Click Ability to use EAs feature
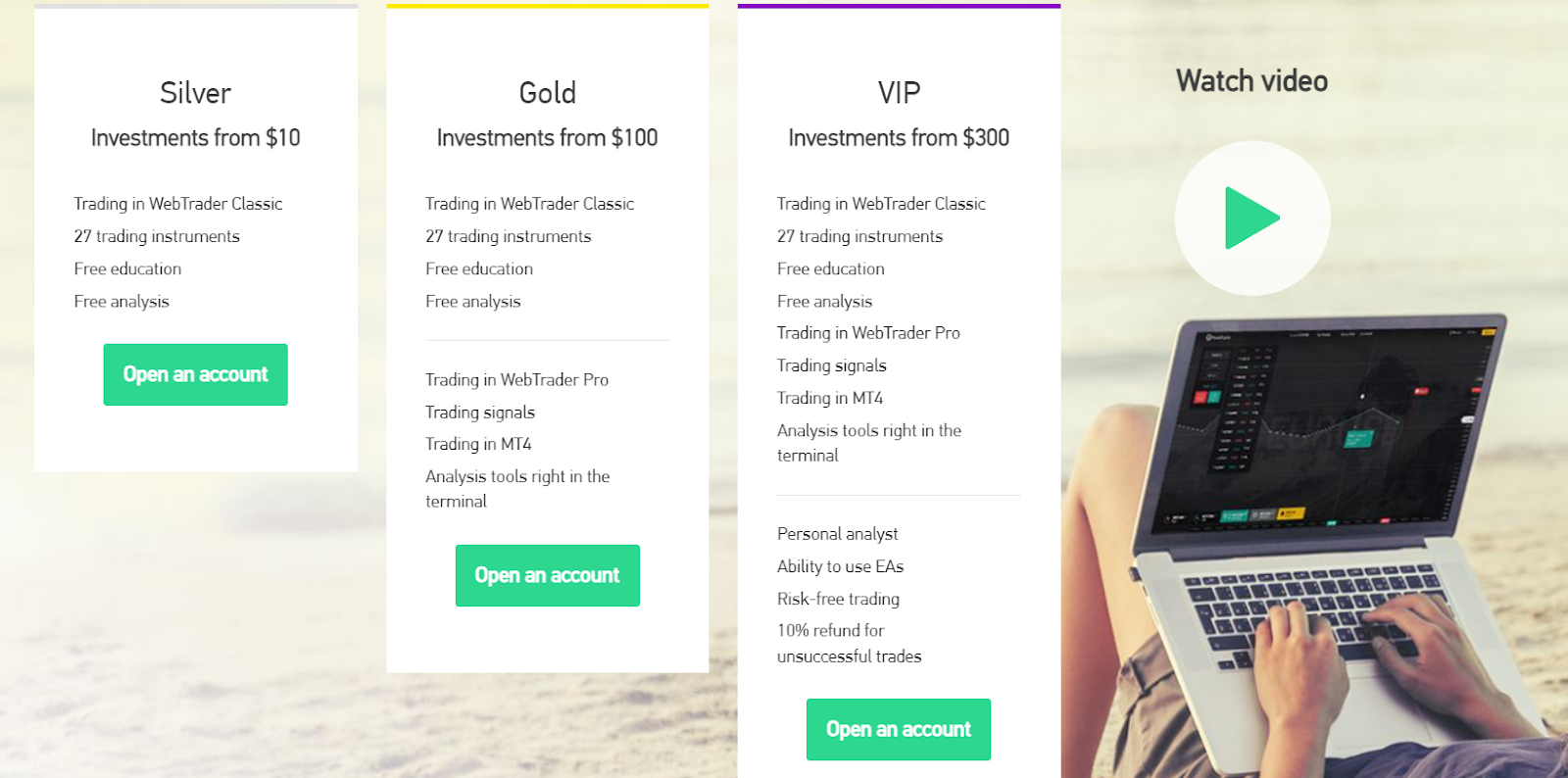The width and height of the screenshot is (1568, 778). pos(841,566)
